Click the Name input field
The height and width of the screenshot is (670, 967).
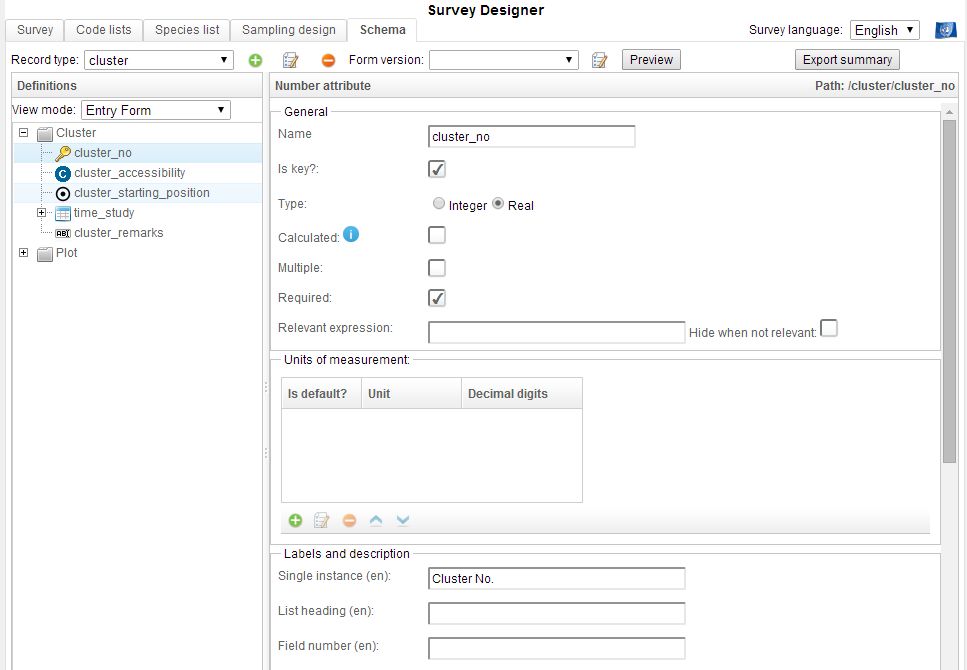pyautogui.click(x=532, y=137)
